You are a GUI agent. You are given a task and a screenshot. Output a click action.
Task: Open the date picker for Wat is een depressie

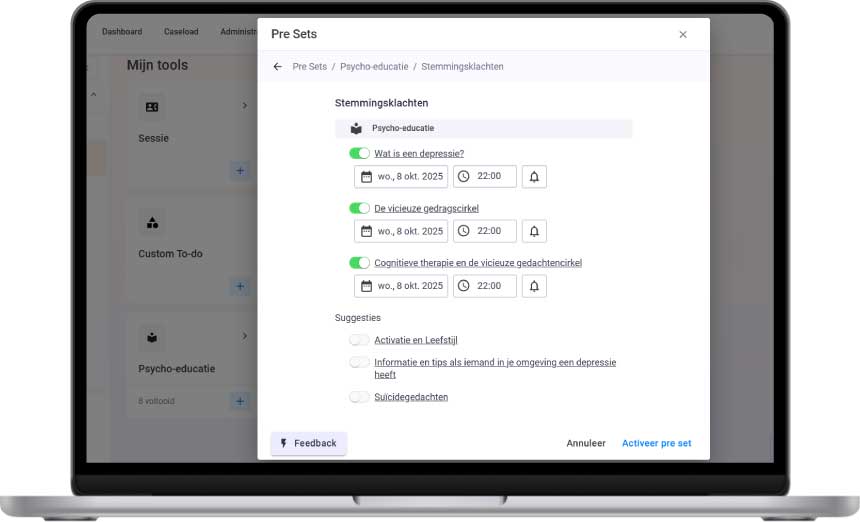[401, 177]
